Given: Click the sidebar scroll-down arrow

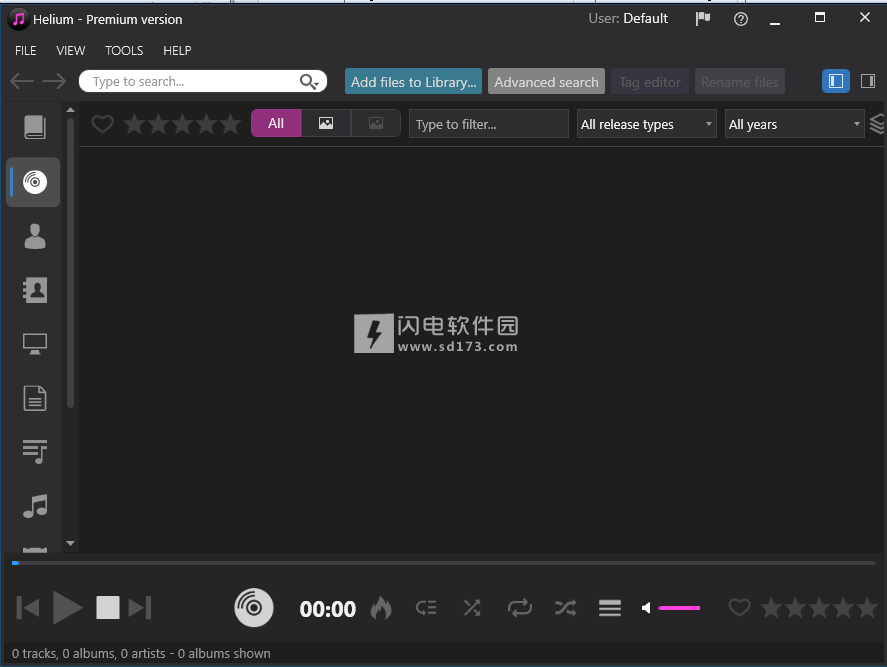Looking at the screenshot, I should [x=70, y=543].
